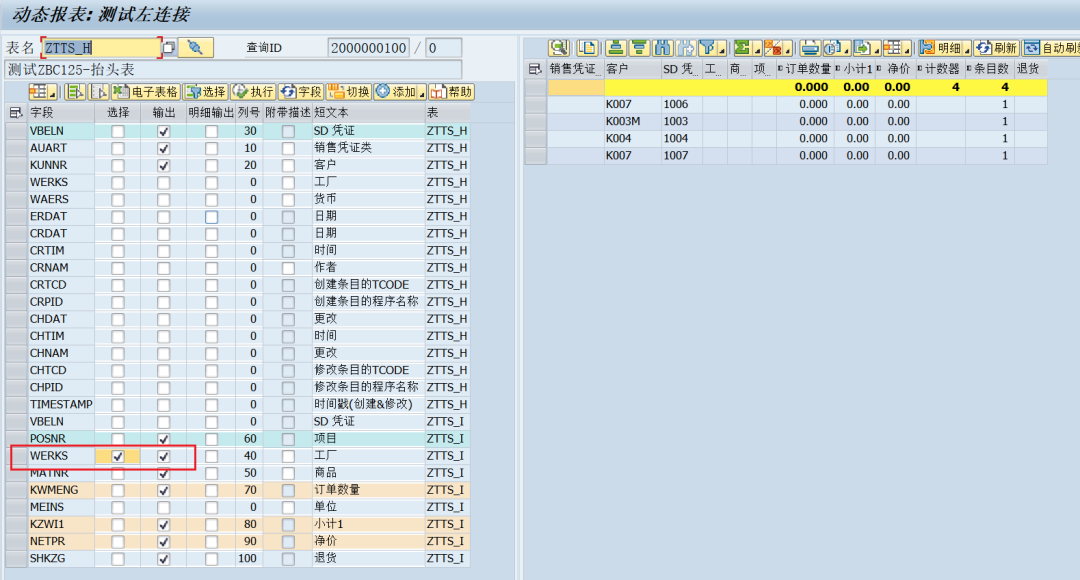Uncheck the Output box for KWMENG

(163, 490)
